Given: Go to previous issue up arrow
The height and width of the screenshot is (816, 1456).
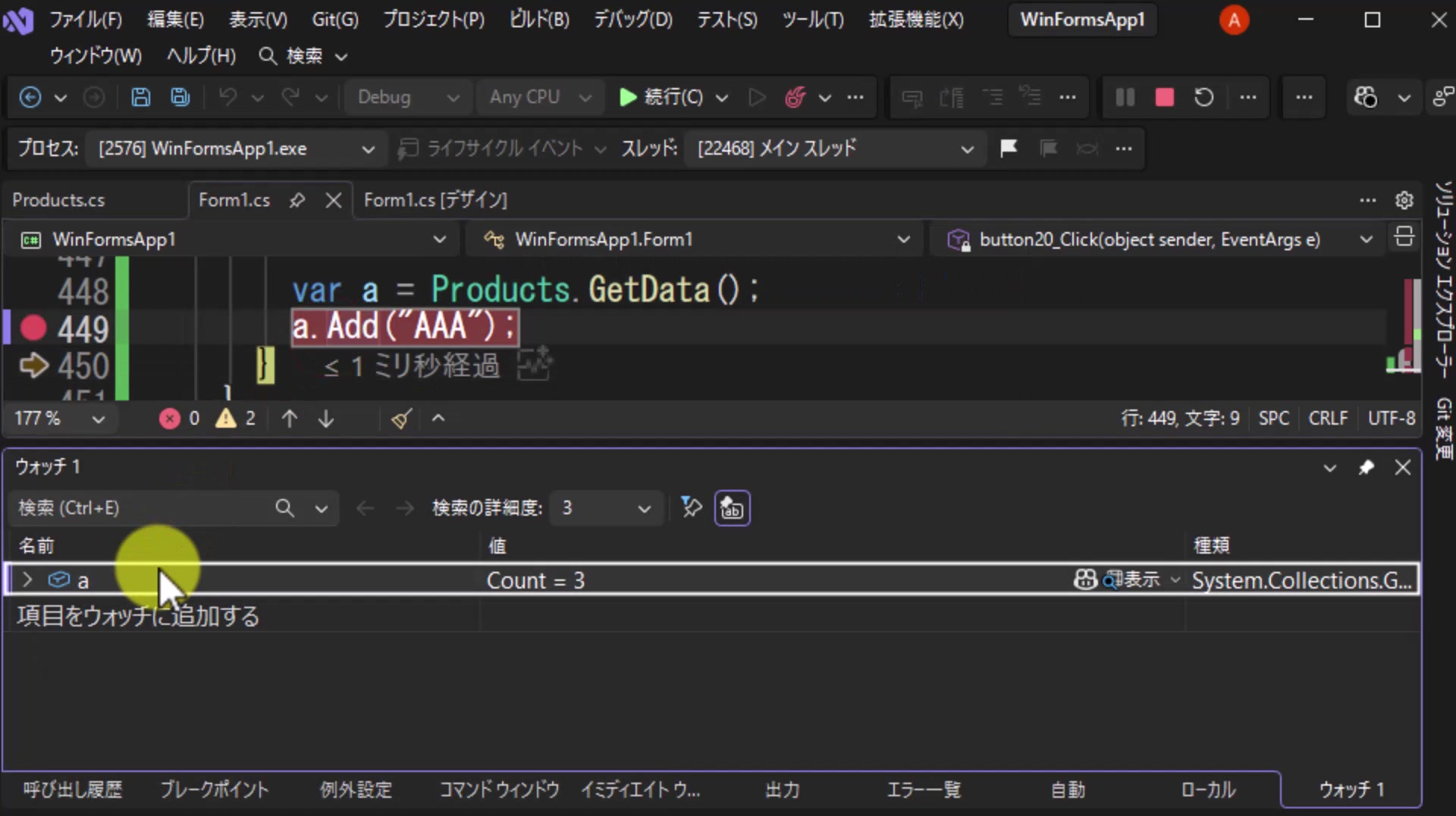Looking at the screenshot, I should [289, 419].
